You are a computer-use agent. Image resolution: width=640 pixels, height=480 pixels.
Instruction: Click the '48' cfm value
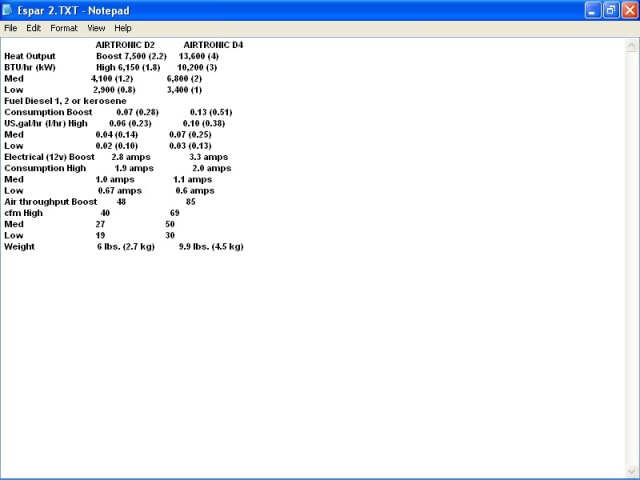point(121,202)
